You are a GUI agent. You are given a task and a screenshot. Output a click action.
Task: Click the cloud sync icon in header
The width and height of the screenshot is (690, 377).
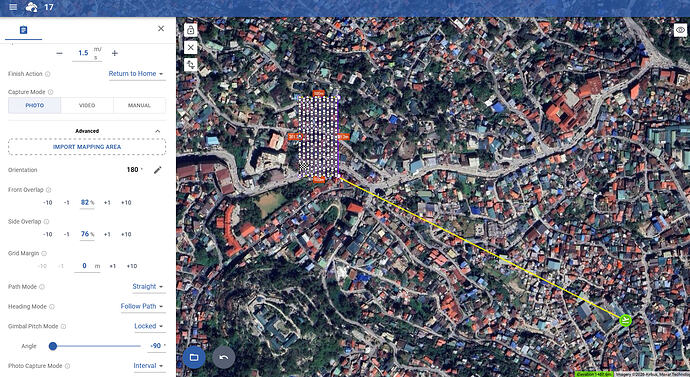(32, 7)
